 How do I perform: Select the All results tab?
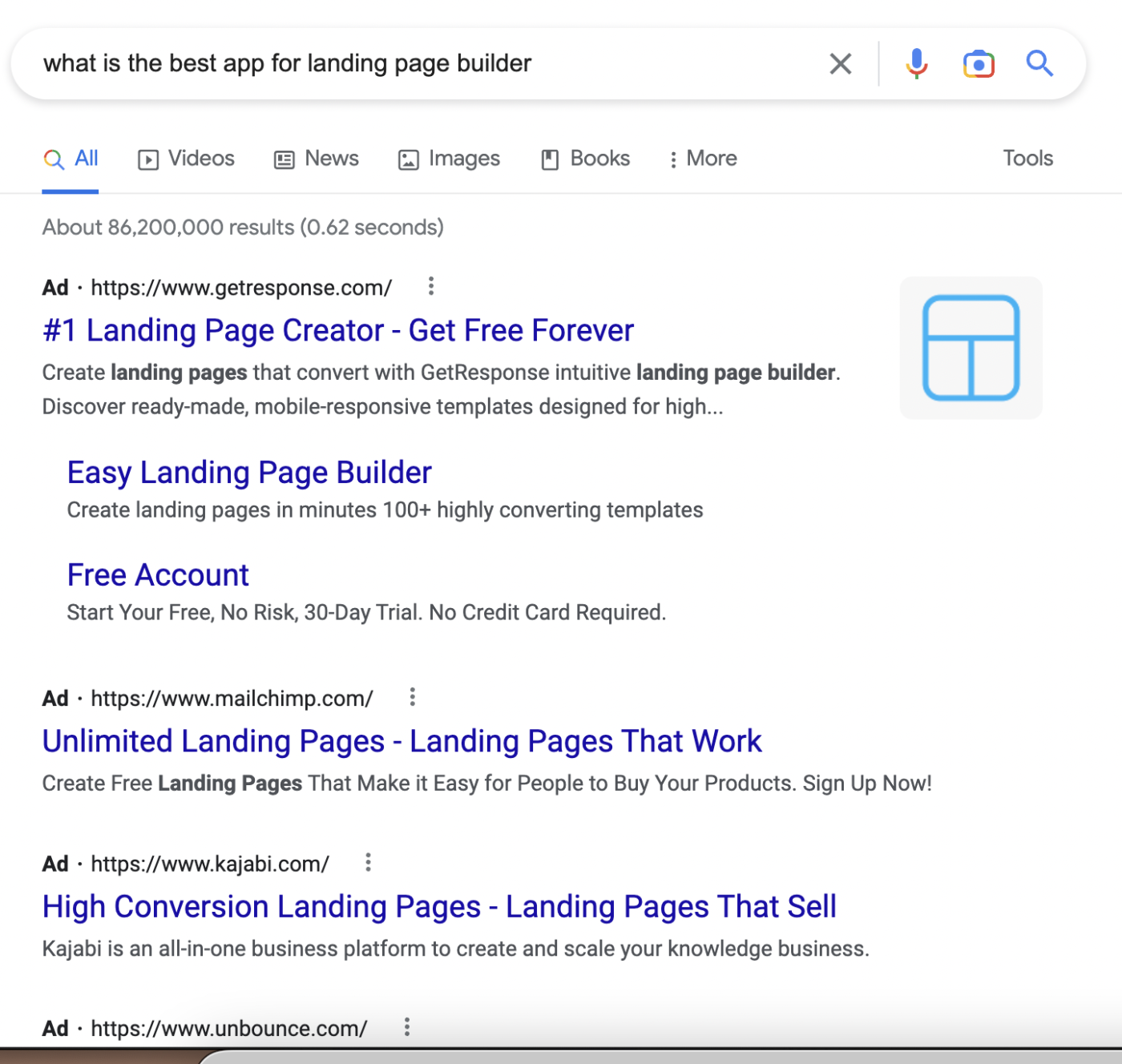pos(71,159)
